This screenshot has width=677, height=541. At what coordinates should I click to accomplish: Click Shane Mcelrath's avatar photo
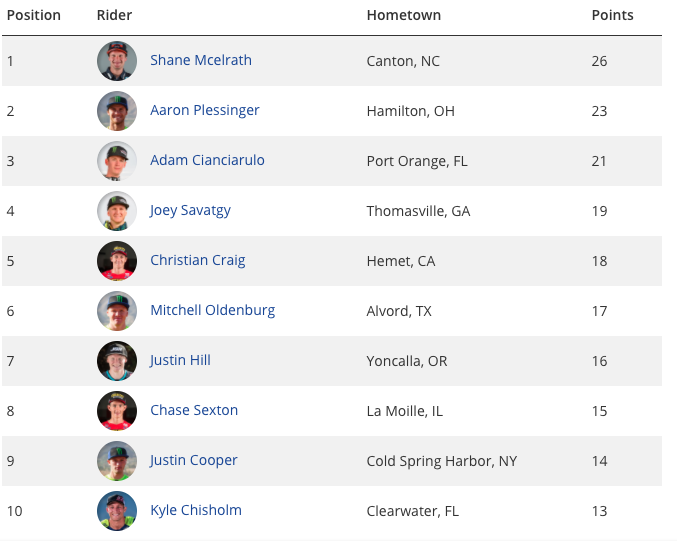pos(117,61)
